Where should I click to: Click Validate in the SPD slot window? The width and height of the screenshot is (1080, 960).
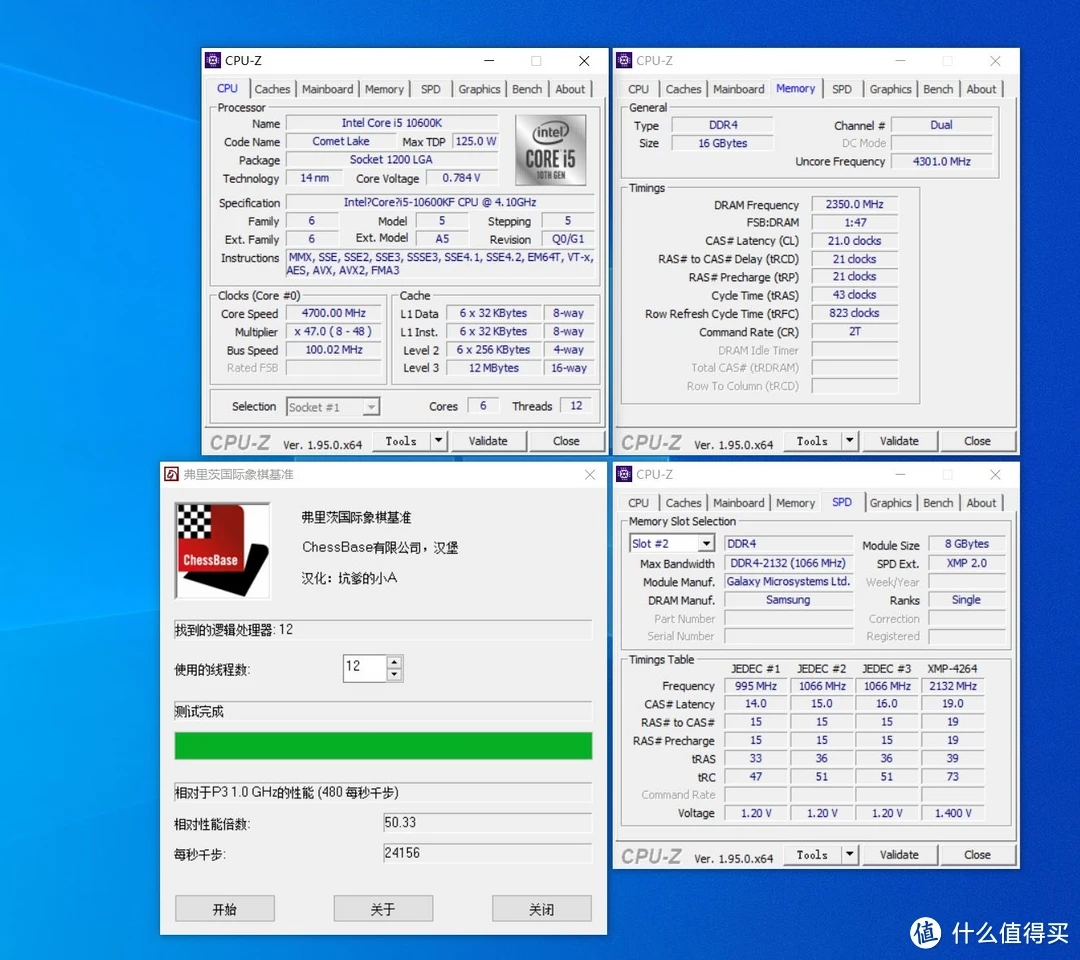(899, 855)
